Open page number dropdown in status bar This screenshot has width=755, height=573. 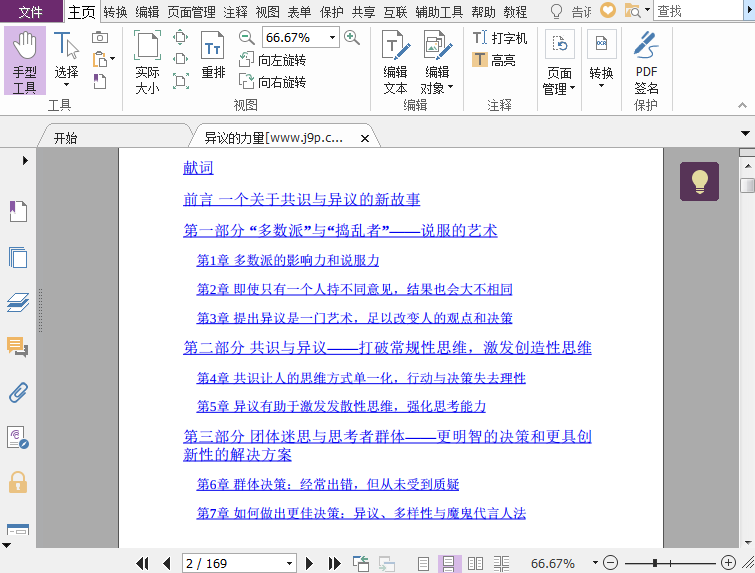click(x=289, y=563)
